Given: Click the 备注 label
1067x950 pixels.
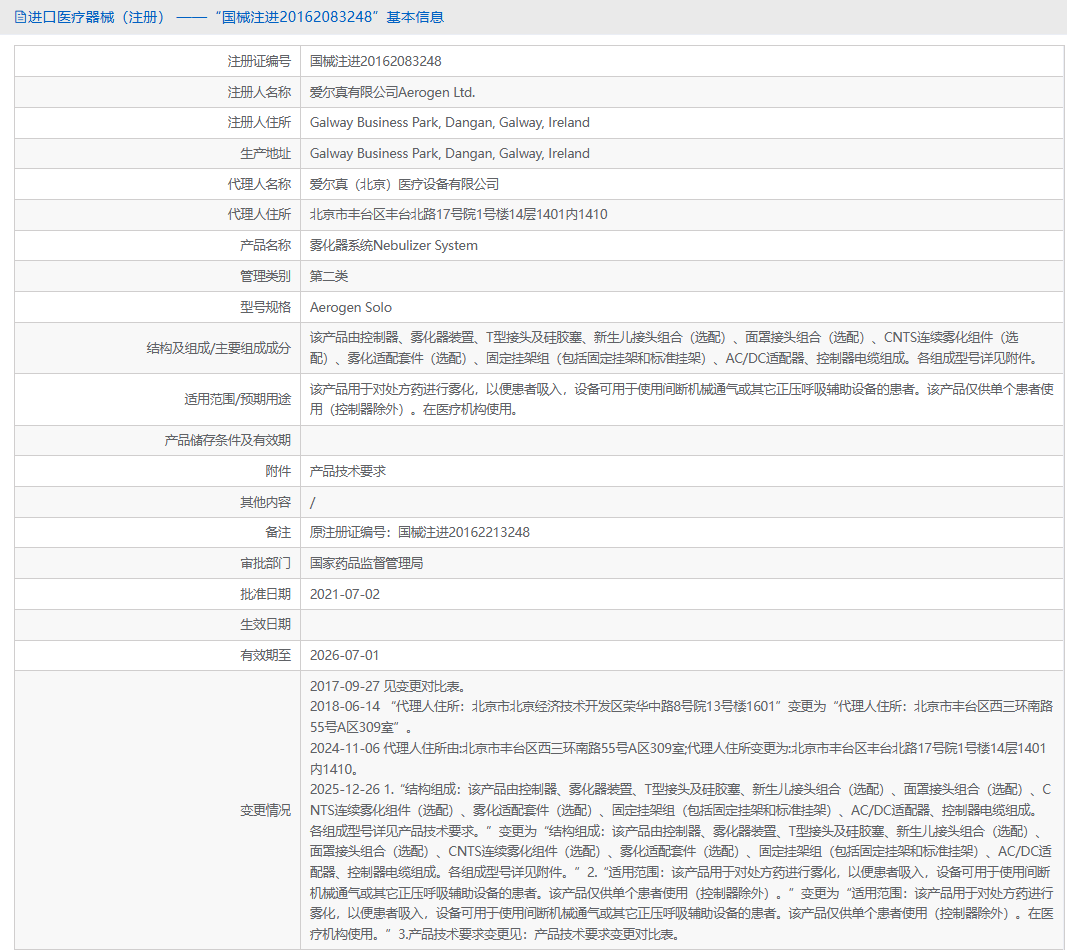Looking at the screenshot, I should [x=278, y=533].
